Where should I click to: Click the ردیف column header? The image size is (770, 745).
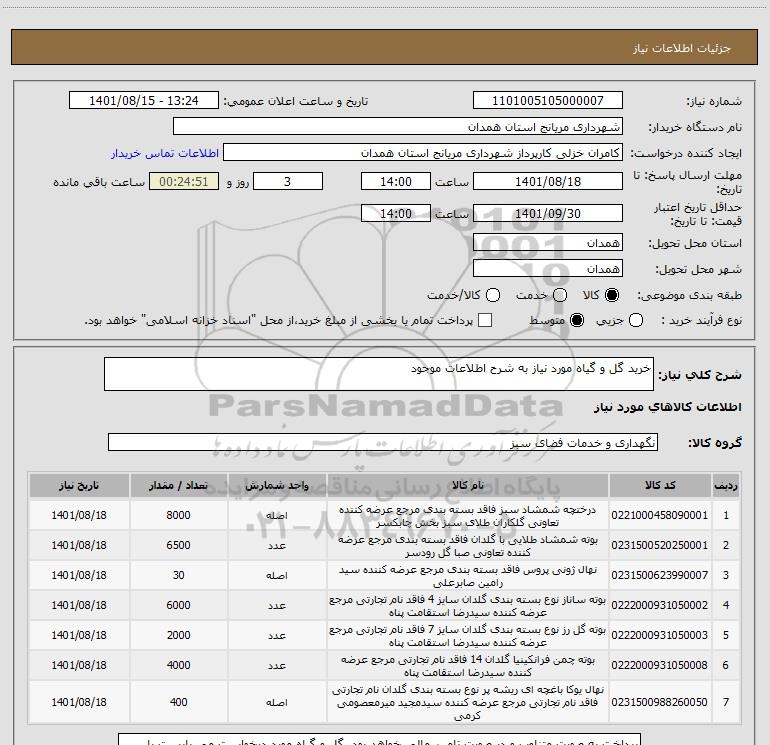[726, 485]
